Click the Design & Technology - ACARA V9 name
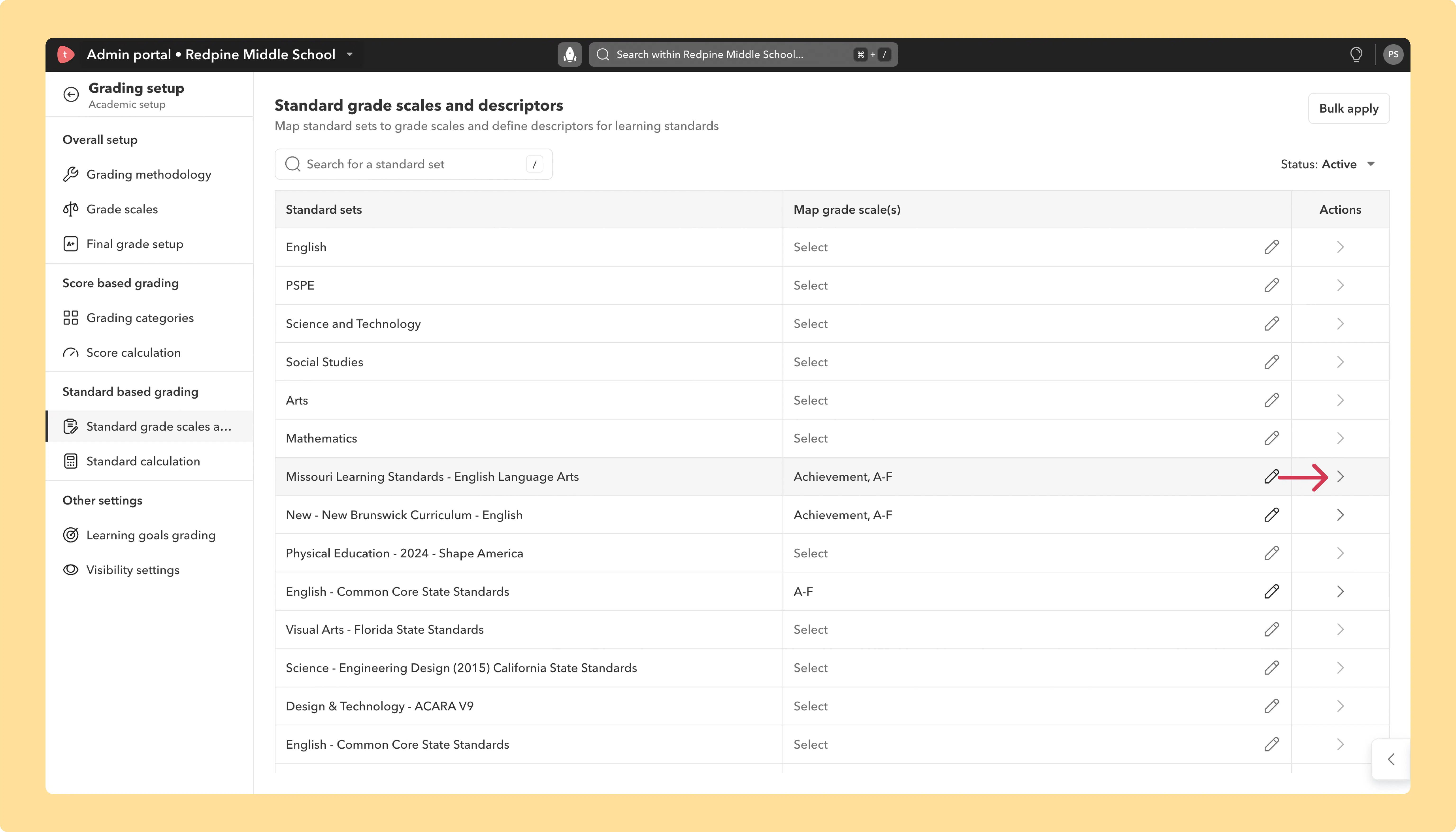This screenshot has height=832, width=1456. coord(379,706)
